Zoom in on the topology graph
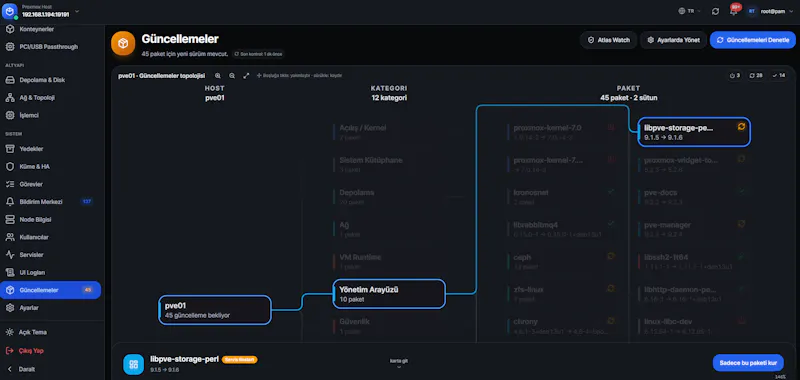 click(218, 75)
